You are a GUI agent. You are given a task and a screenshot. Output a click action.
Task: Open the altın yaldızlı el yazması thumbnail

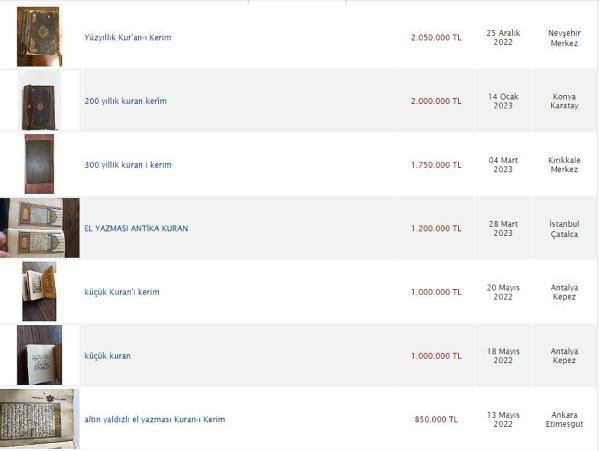point(40,418)
